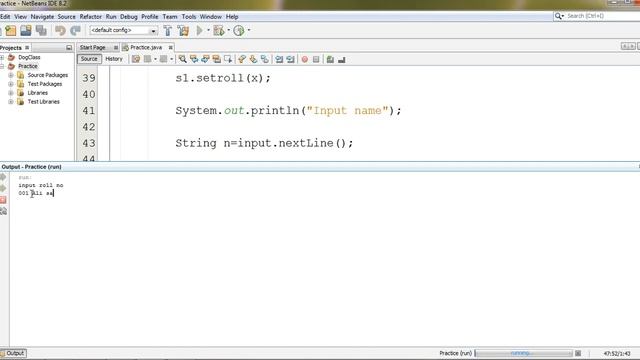Open the View menu
Viewport: 640px width, 360px height.
[x=20, y=17]
